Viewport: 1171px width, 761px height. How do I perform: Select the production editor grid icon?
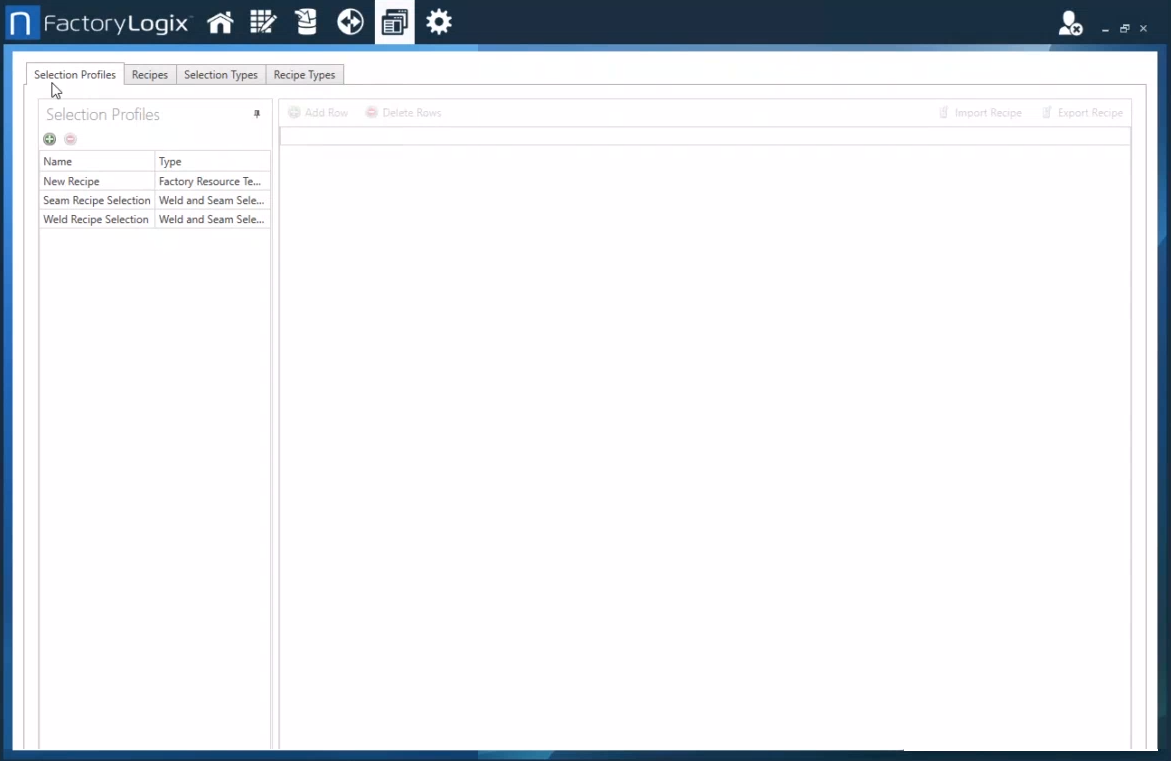pos(263,21)
